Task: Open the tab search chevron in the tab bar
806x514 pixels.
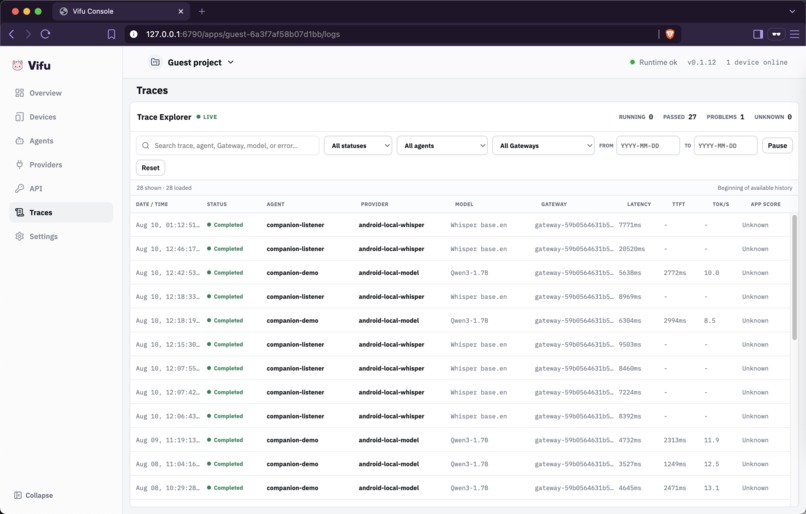Action: pyautogui.click(x=792, y=11)
